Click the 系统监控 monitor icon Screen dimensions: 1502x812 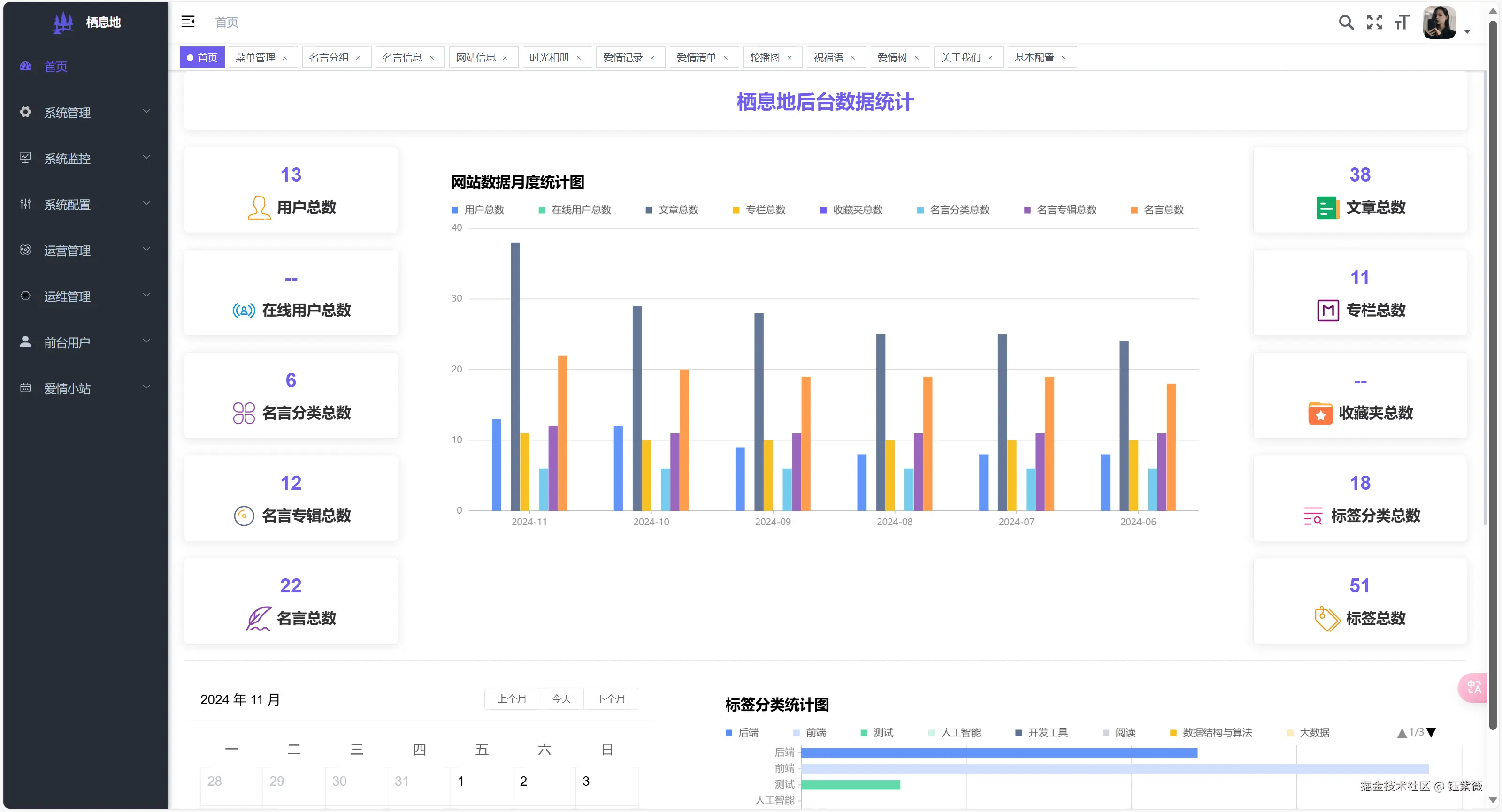(x=25, y=158)
